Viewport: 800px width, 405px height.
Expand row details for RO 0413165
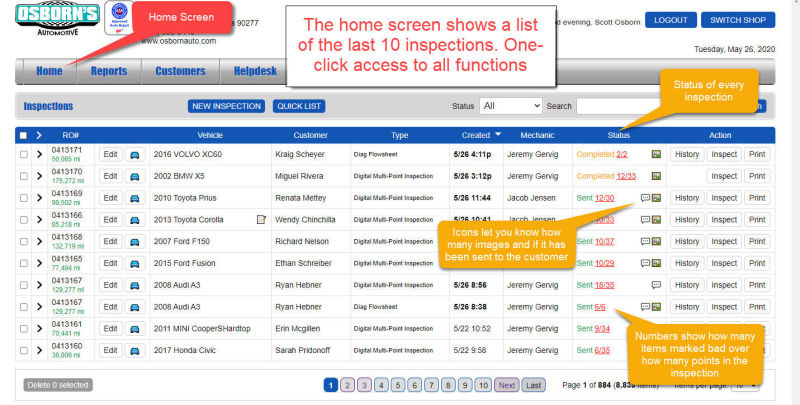(39, 263)
